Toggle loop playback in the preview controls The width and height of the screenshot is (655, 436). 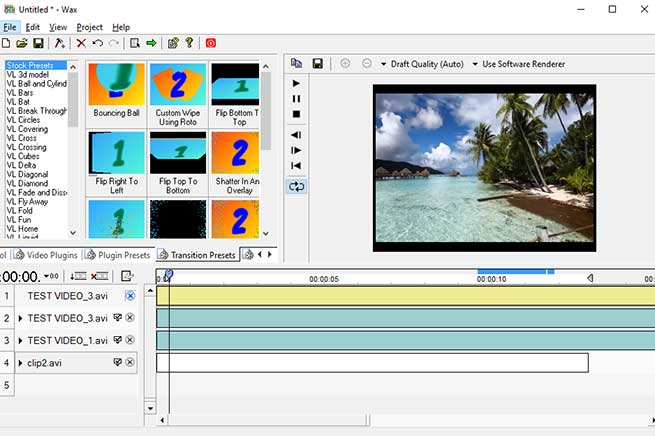296,186
